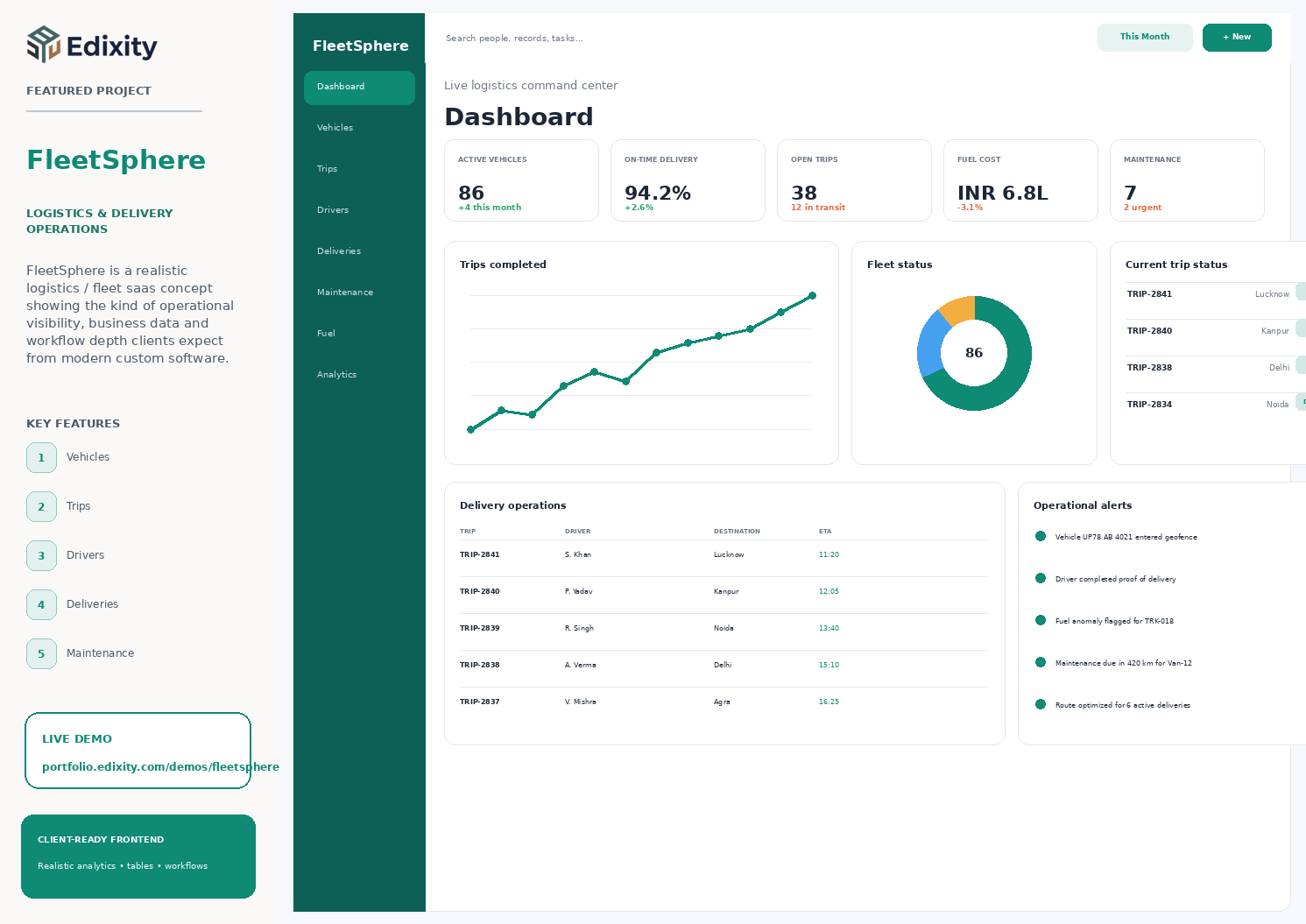Click the TRIP column header

tap(468, 532)
